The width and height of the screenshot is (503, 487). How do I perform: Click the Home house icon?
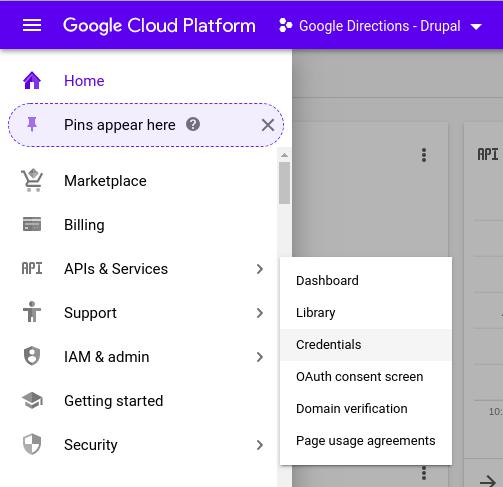pos(32,81)
